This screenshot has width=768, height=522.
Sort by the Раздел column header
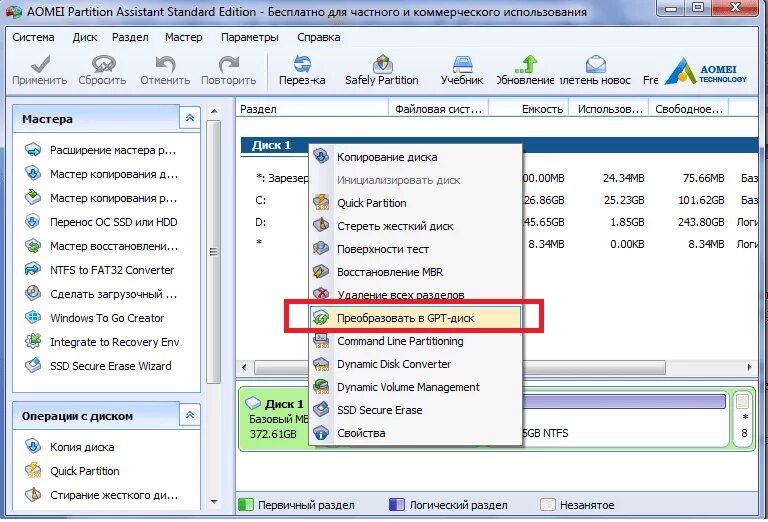pyautogui.click(x=312, y=109)
